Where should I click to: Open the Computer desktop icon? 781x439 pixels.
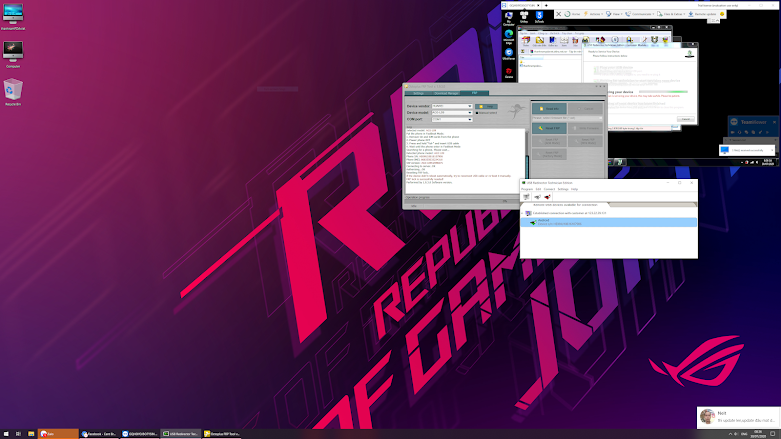coord(13,54)
